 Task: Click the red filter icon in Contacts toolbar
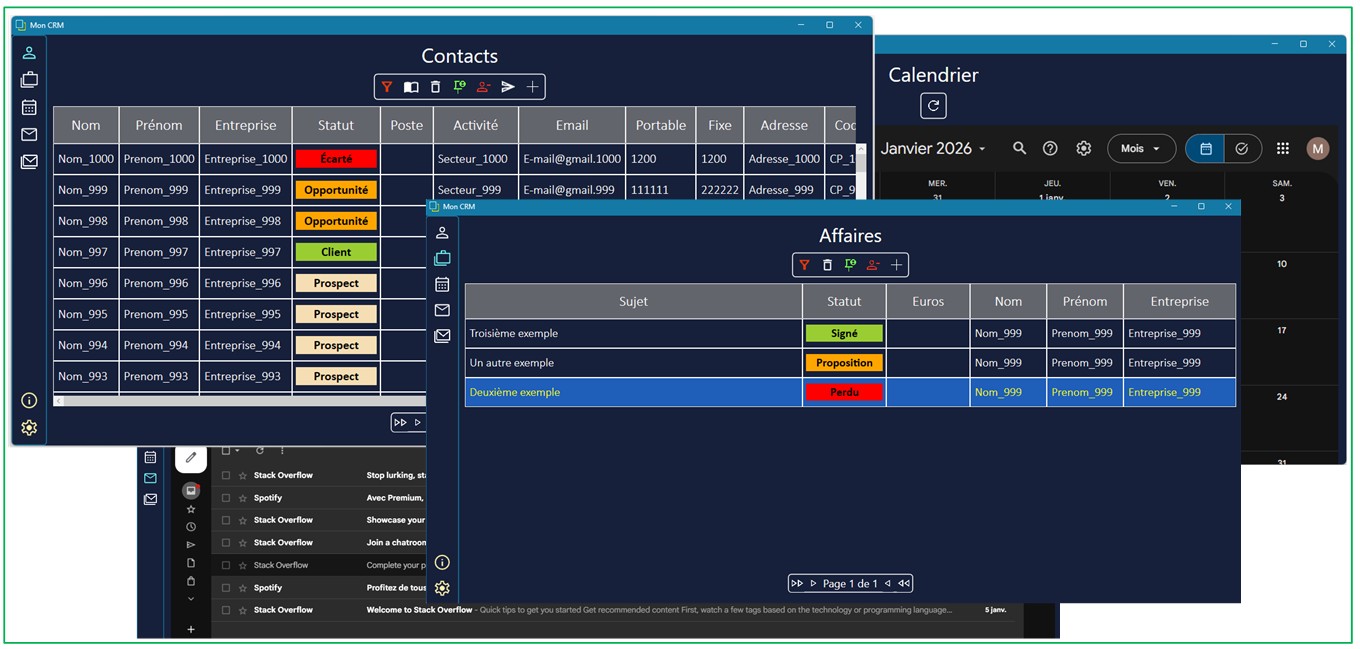pyautogui.click(x=387, y=87)
